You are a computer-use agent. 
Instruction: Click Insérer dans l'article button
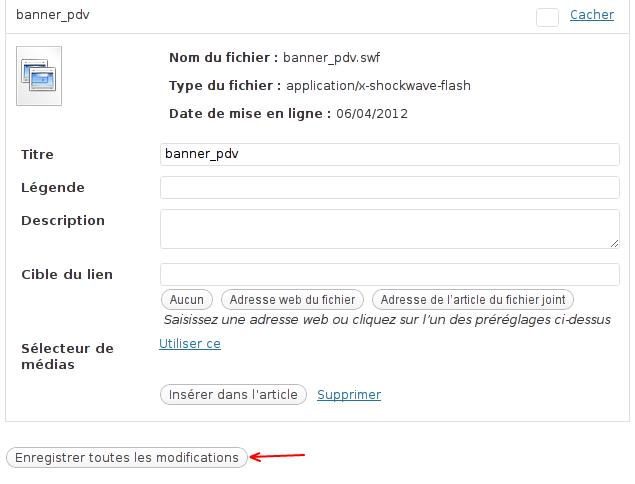pos(233,395)
